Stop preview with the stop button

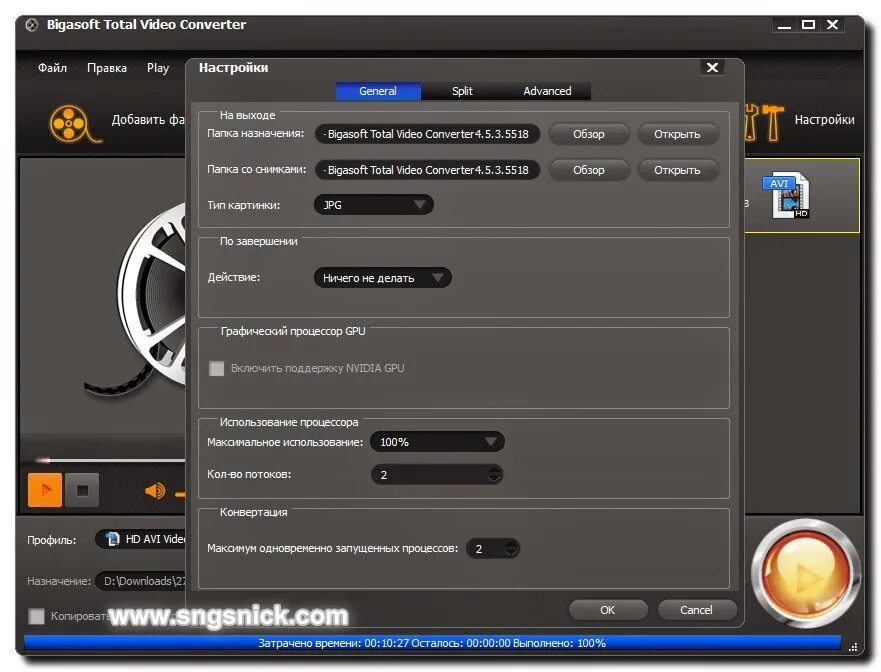82,490
